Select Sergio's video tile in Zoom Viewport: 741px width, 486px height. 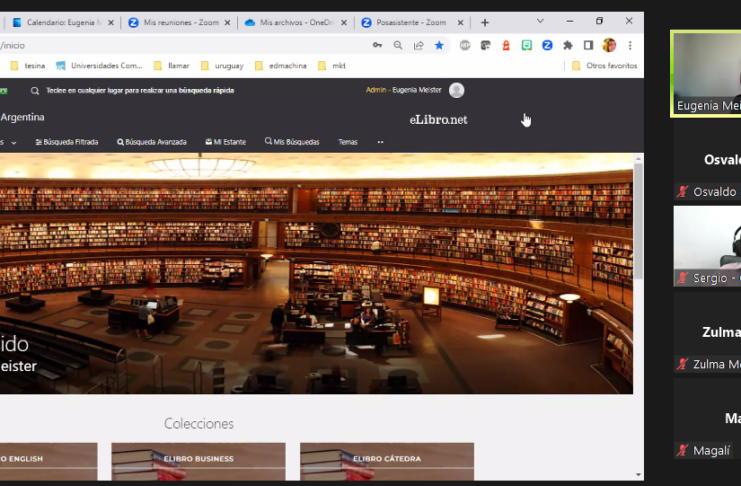[707, 246]
